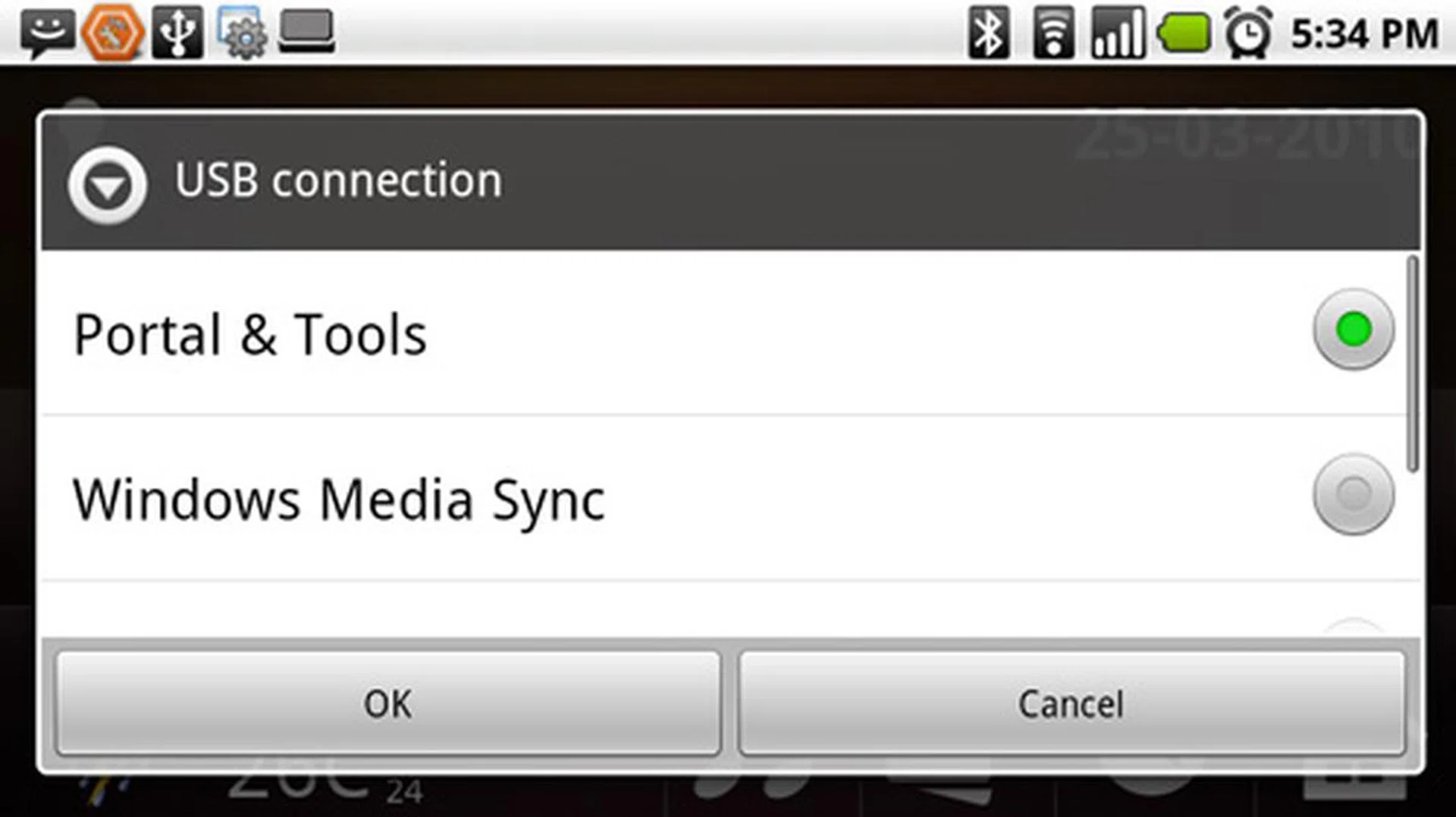Select the partially visible third option's radio button

coord(1352,621)
